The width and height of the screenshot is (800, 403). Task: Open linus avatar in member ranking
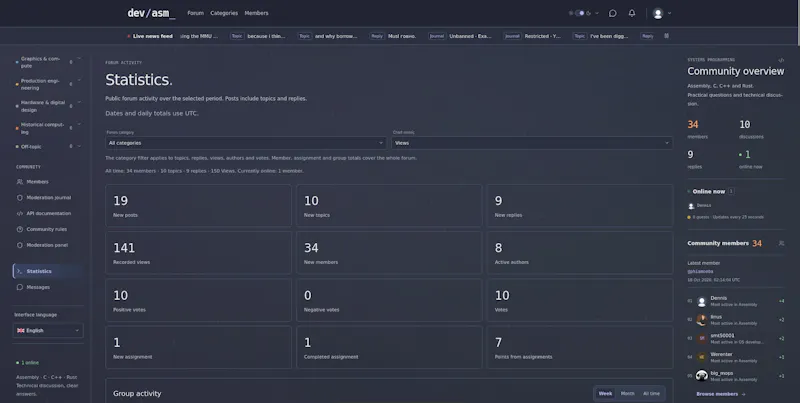click(x=702, y=320)
